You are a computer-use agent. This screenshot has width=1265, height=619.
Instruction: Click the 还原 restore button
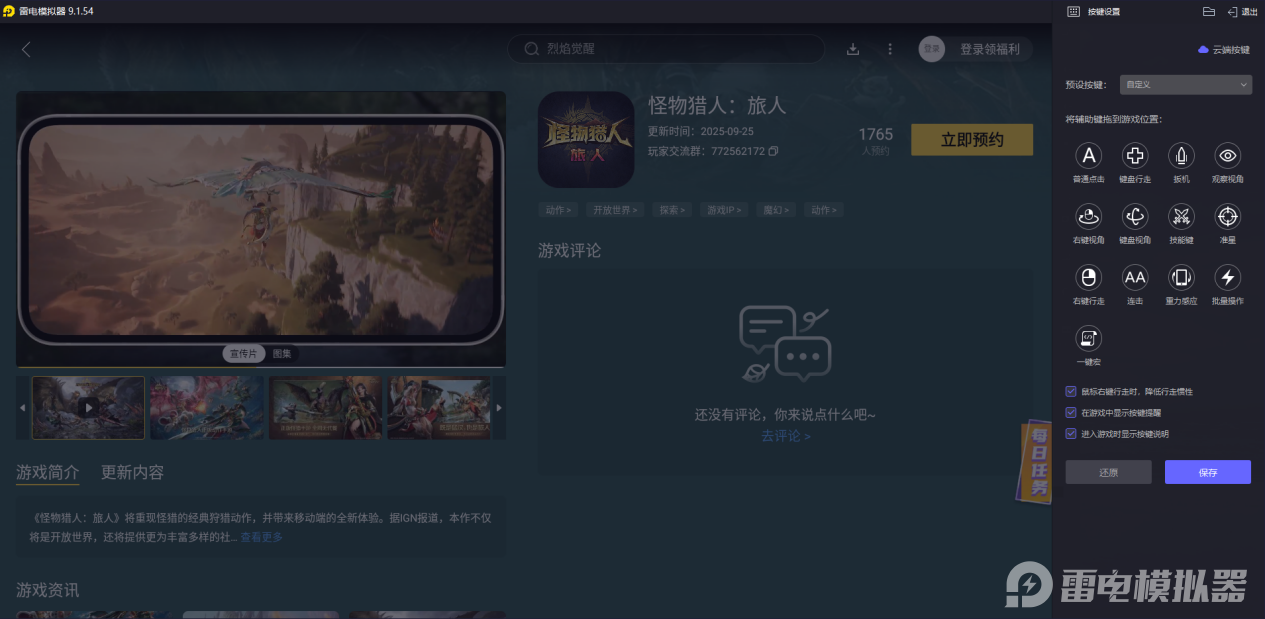pos(1108,472)
